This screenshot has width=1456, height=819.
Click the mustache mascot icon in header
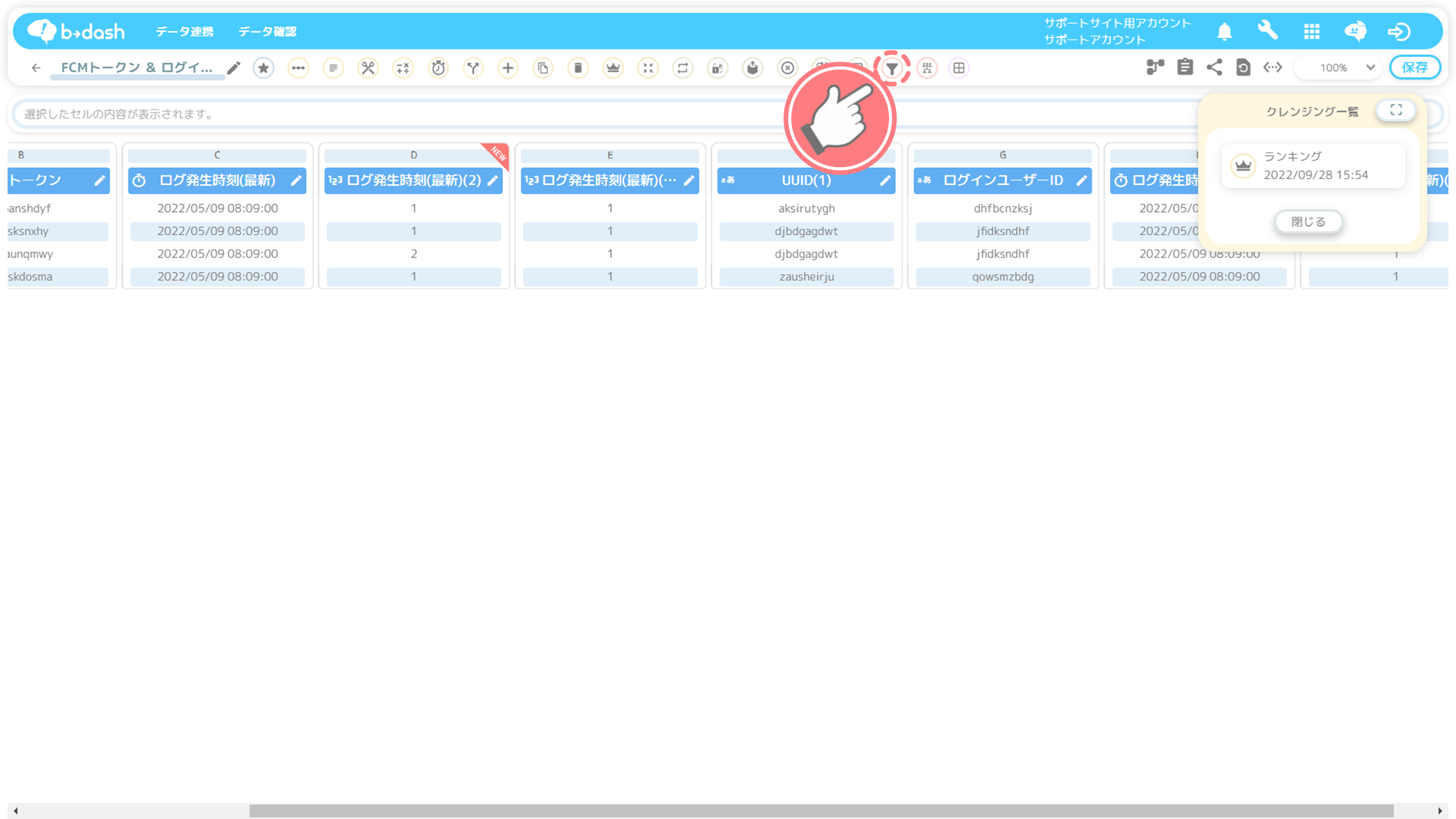pyautogui.click(x=1356, y=31)
